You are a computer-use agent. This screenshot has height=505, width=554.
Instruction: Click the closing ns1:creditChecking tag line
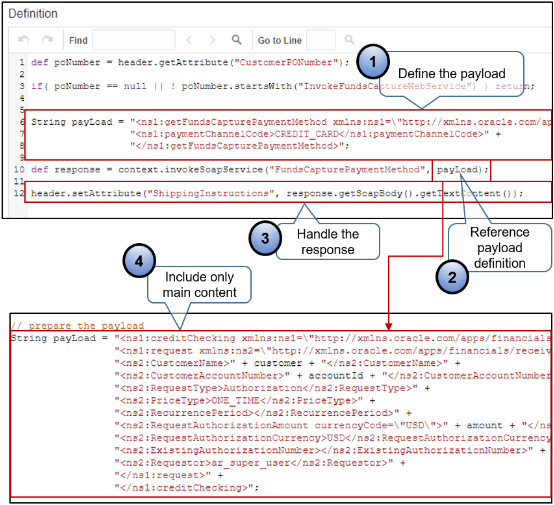(187, 488)
